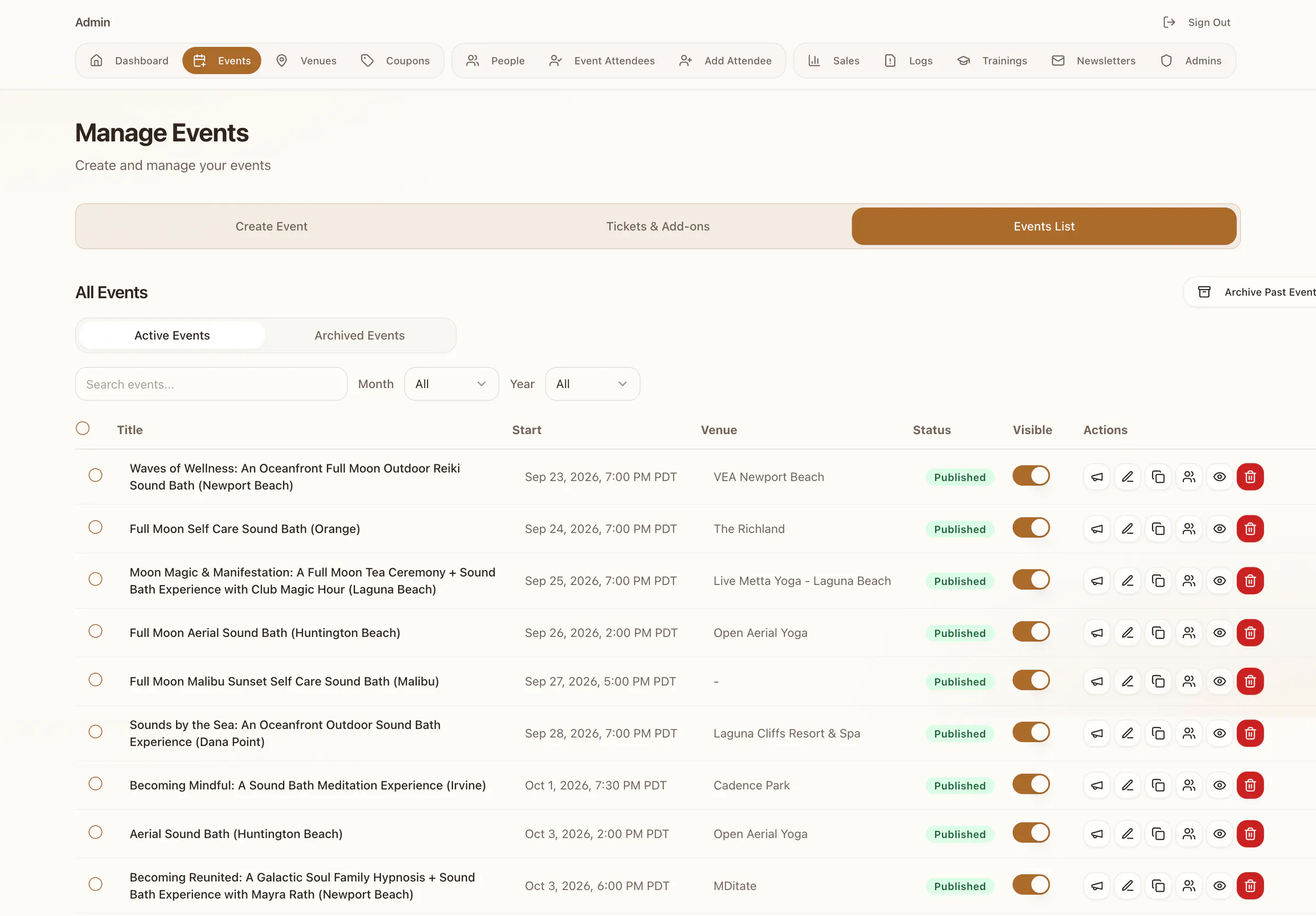This screenshot has height=916, width=1316.
Task: Click megaphone icon for Waves of Wellness event
Action: (x=1097, y=476)
